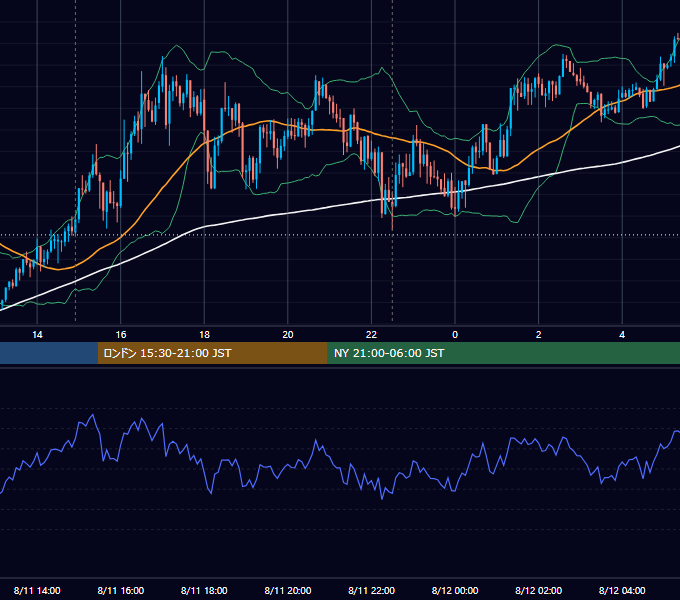The height and width of the screenshot is (600, 680).
Task: Click the blue session bar left of ロンドン
Action: coord(49,353)
